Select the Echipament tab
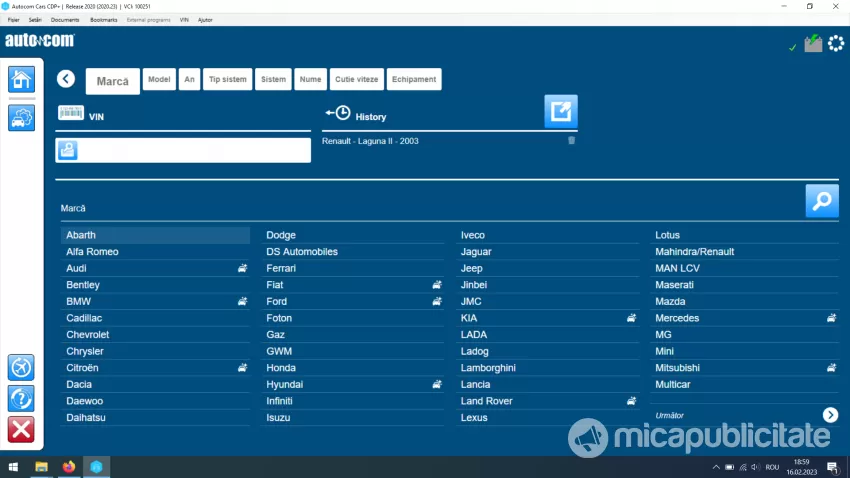Viewport: 850px width, 478px height. (414, 79)
